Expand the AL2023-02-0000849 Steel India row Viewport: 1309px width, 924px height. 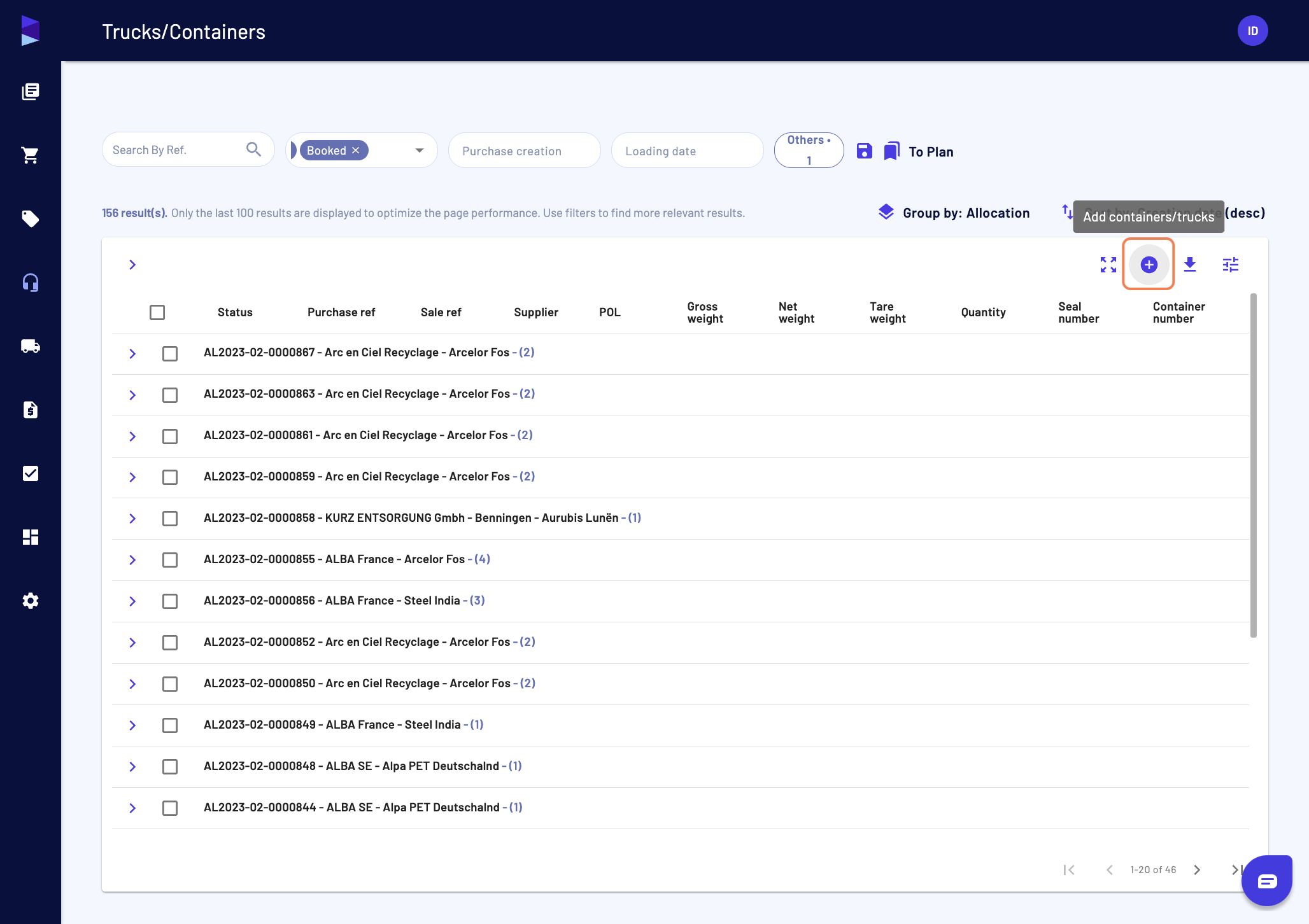click(132, 725)
